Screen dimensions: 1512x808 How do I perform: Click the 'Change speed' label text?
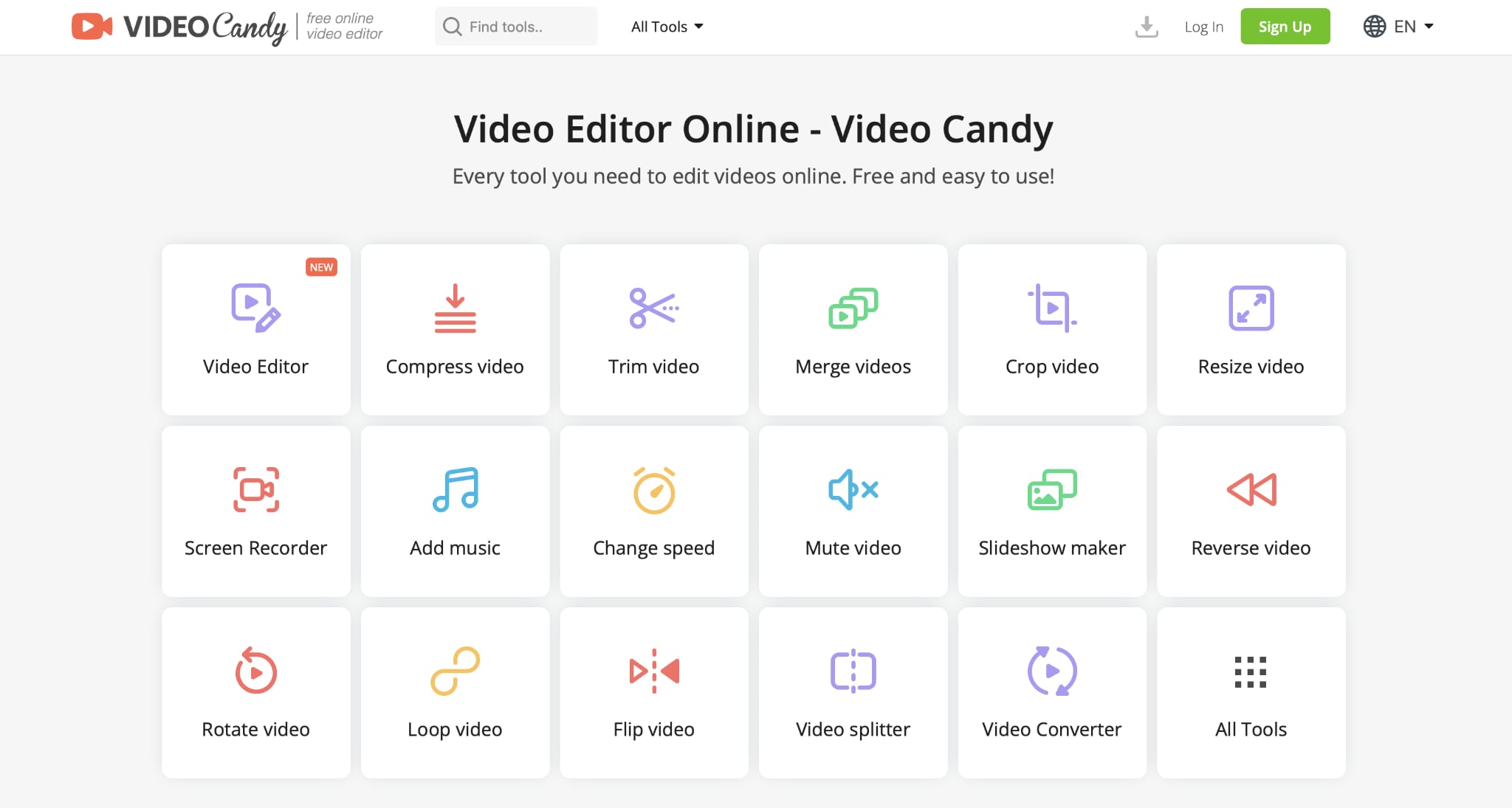click(653, 548)
